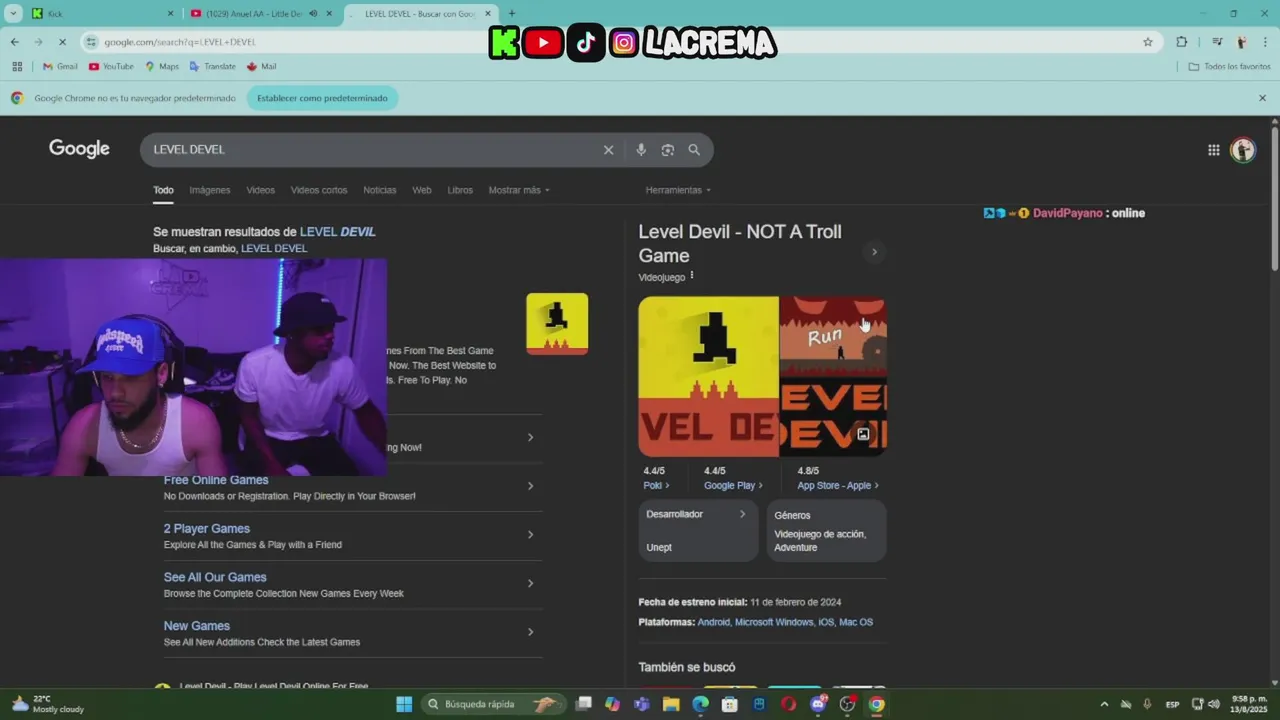Open image gallery icon on Level Devil picture
This screenshot has height=720, width=1280.
[x=863, y=434]
